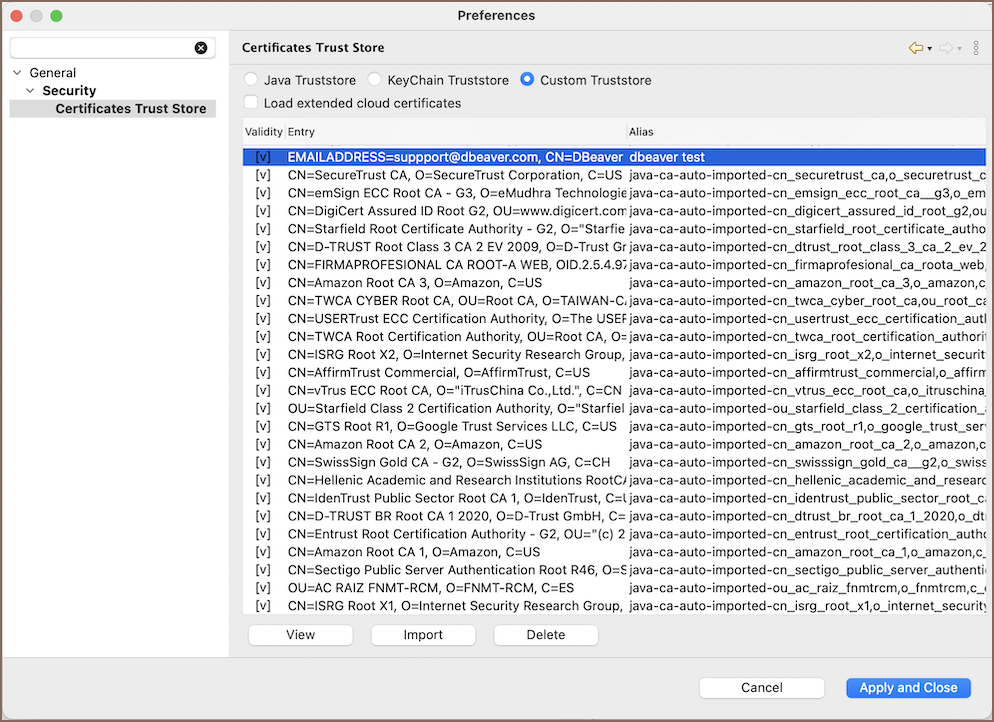Select the Java Truststore option

point(251,80)
